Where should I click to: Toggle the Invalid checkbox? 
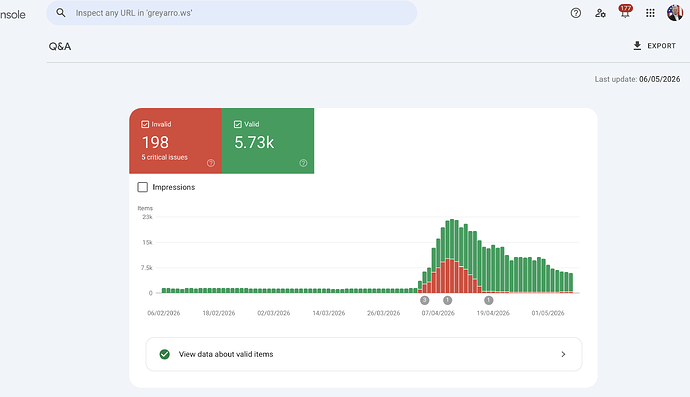(x=145, y=124)
